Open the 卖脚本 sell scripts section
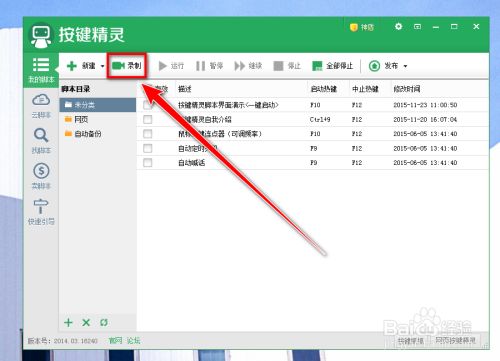 tap(41, 176)
